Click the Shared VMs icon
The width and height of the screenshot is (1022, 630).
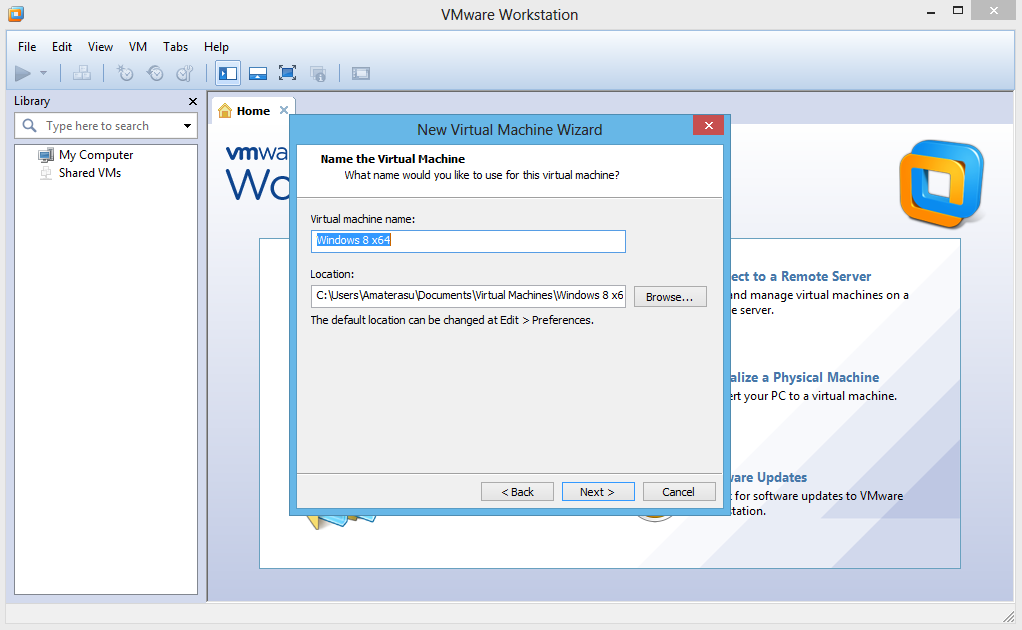pos(46,173)
